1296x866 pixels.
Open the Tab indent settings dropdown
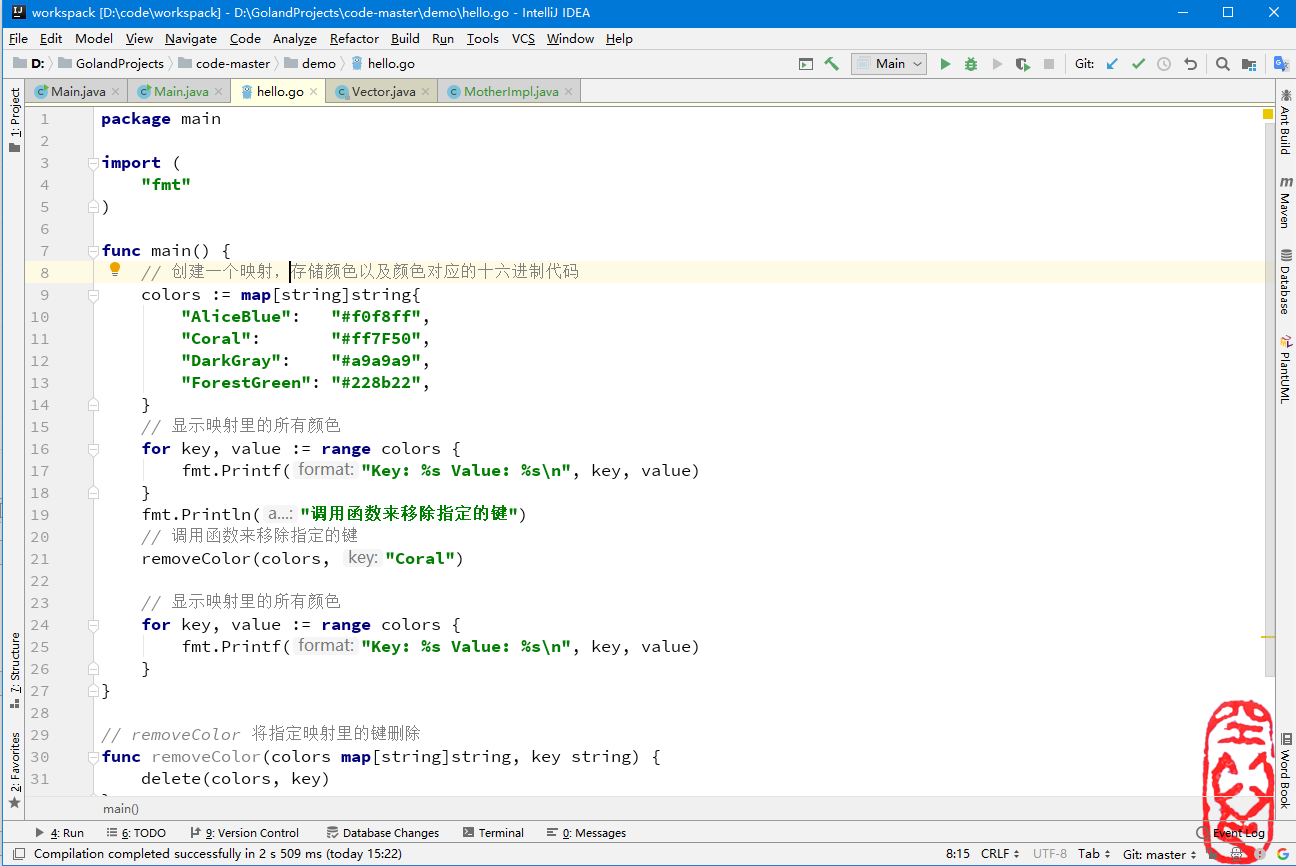click(1095, 854)
